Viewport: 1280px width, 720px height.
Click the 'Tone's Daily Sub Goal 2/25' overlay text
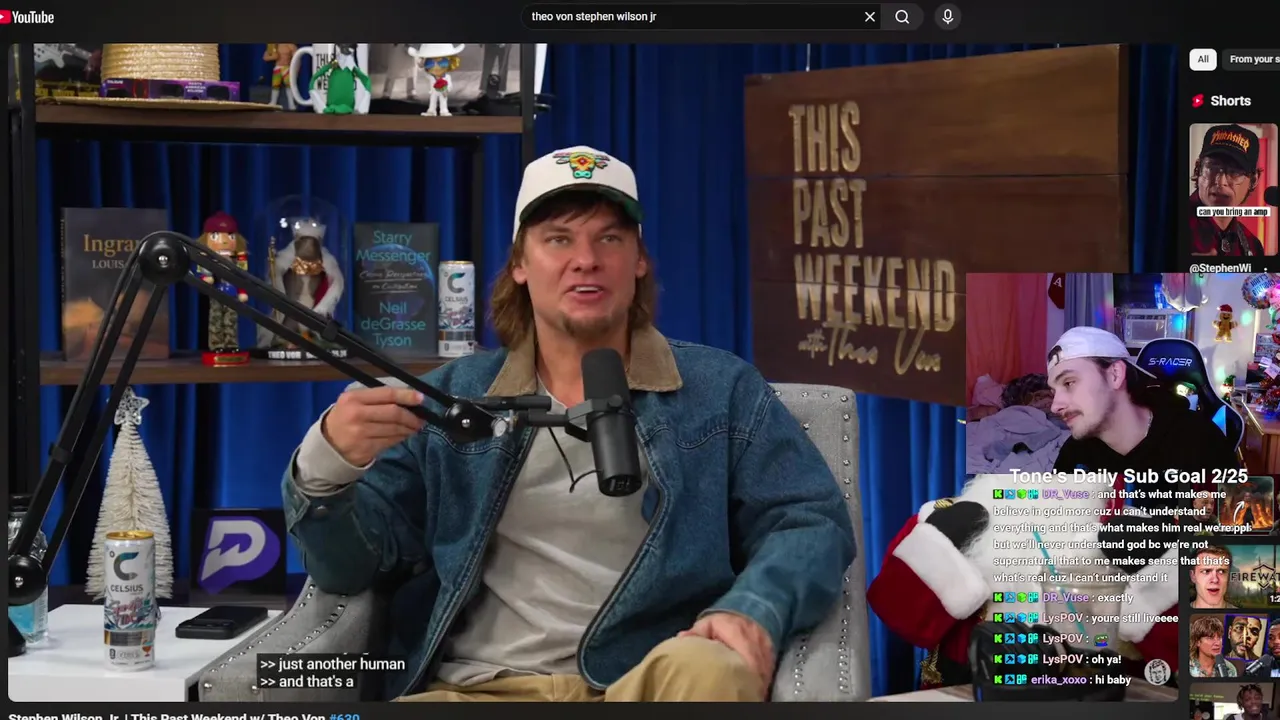click(1128, 476)
